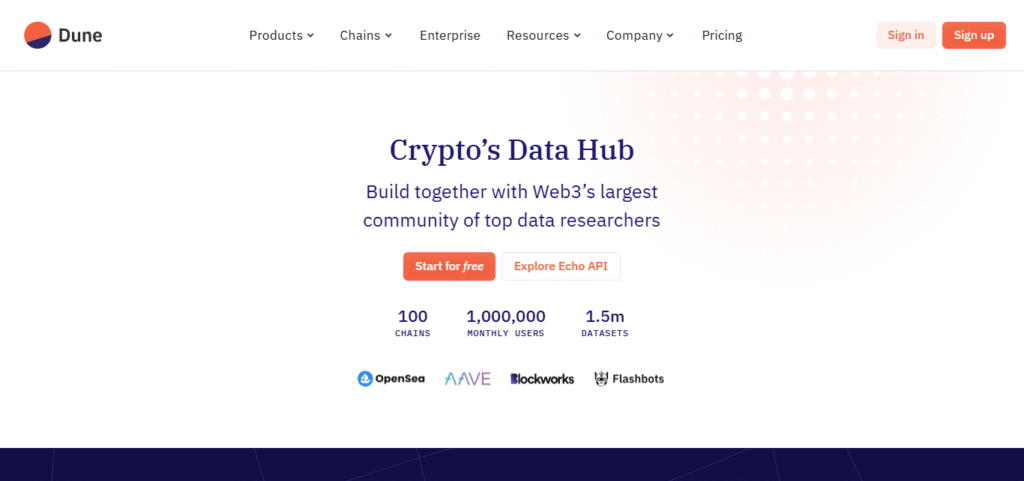Click the AAVE logo
Image resolution: width=1024 pixels, height=481 pixels.
[x=468, y=379]
